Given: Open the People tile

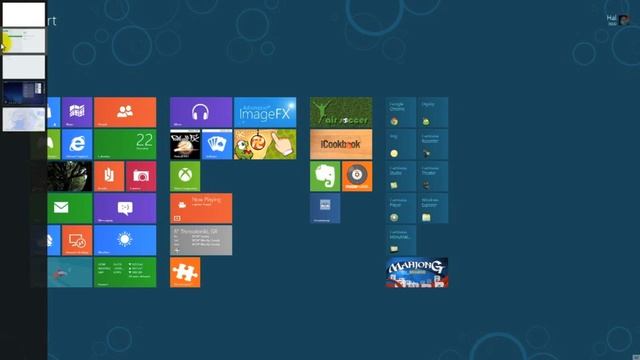Looking at the screenshot, I should point(125,112).
